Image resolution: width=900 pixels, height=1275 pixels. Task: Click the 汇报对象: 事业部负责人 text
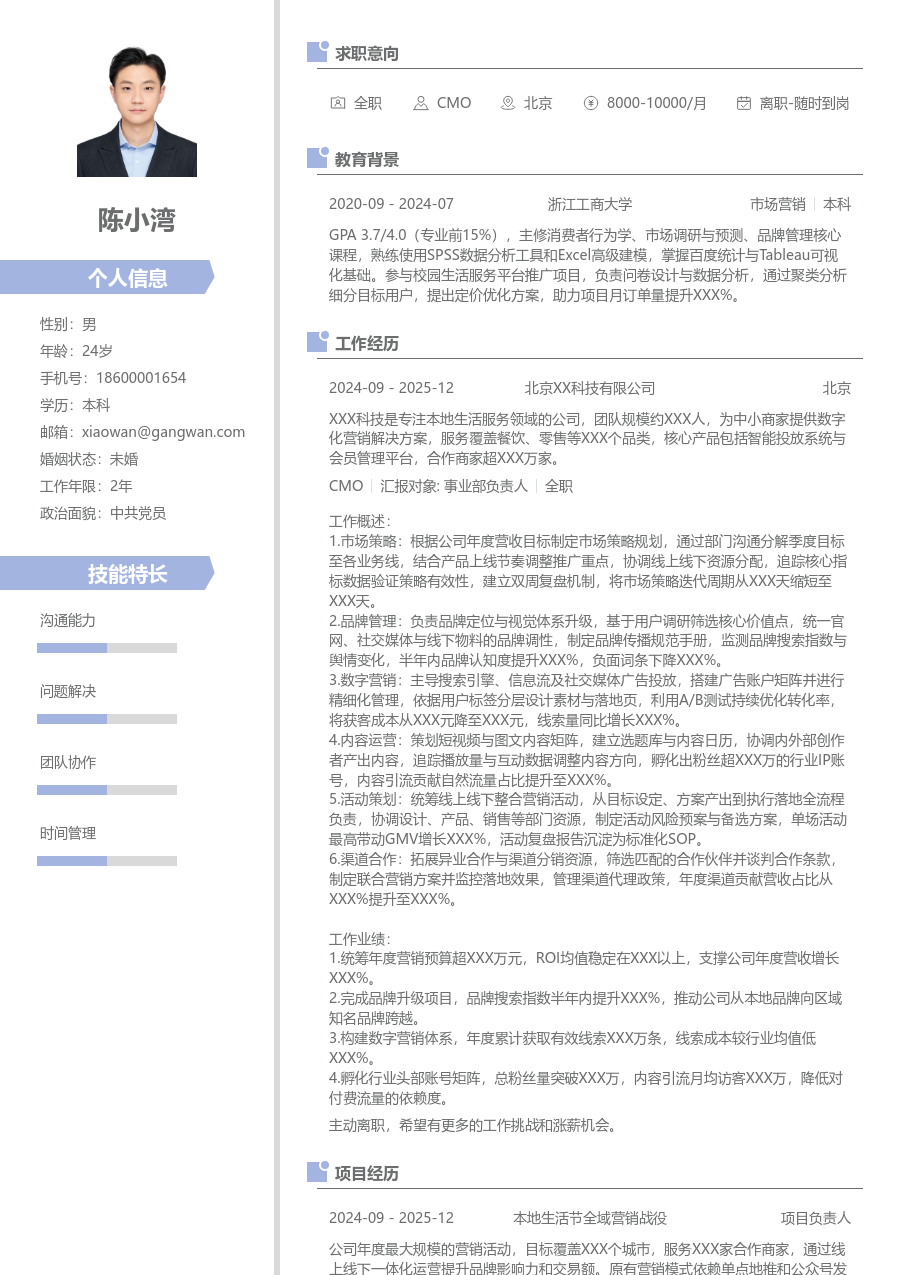click(x=454, y=486)
